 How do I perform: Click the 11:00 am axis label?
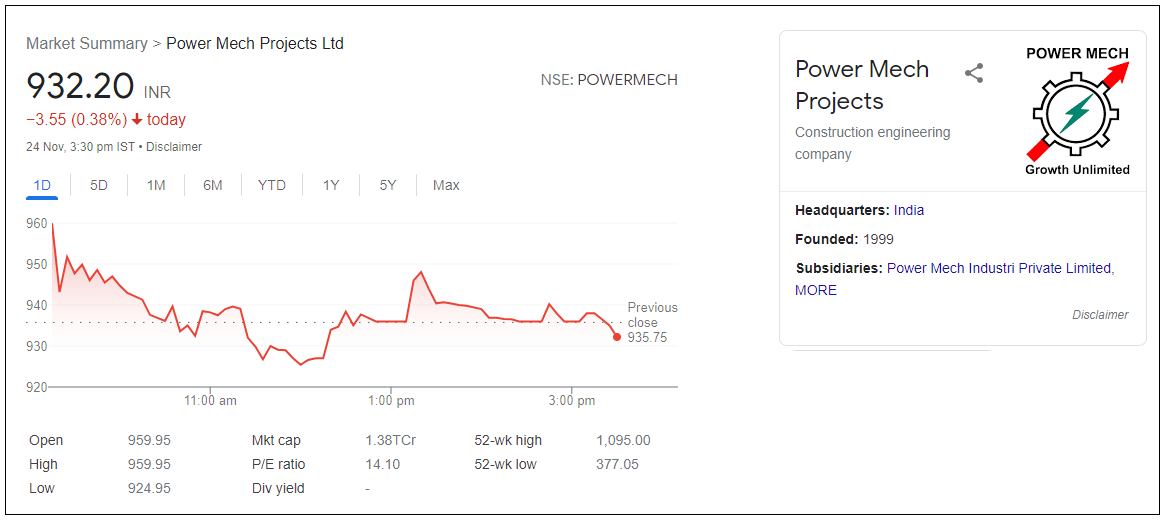pyautogui.click(x=211, y=401)
